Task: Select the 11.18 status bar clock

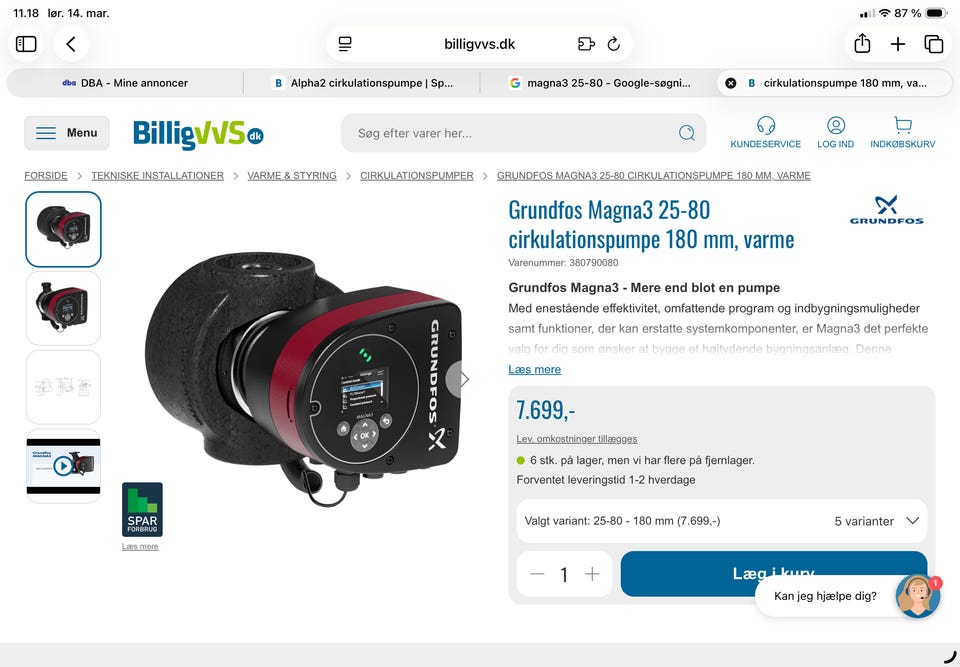Action: (x=26, y=13)
